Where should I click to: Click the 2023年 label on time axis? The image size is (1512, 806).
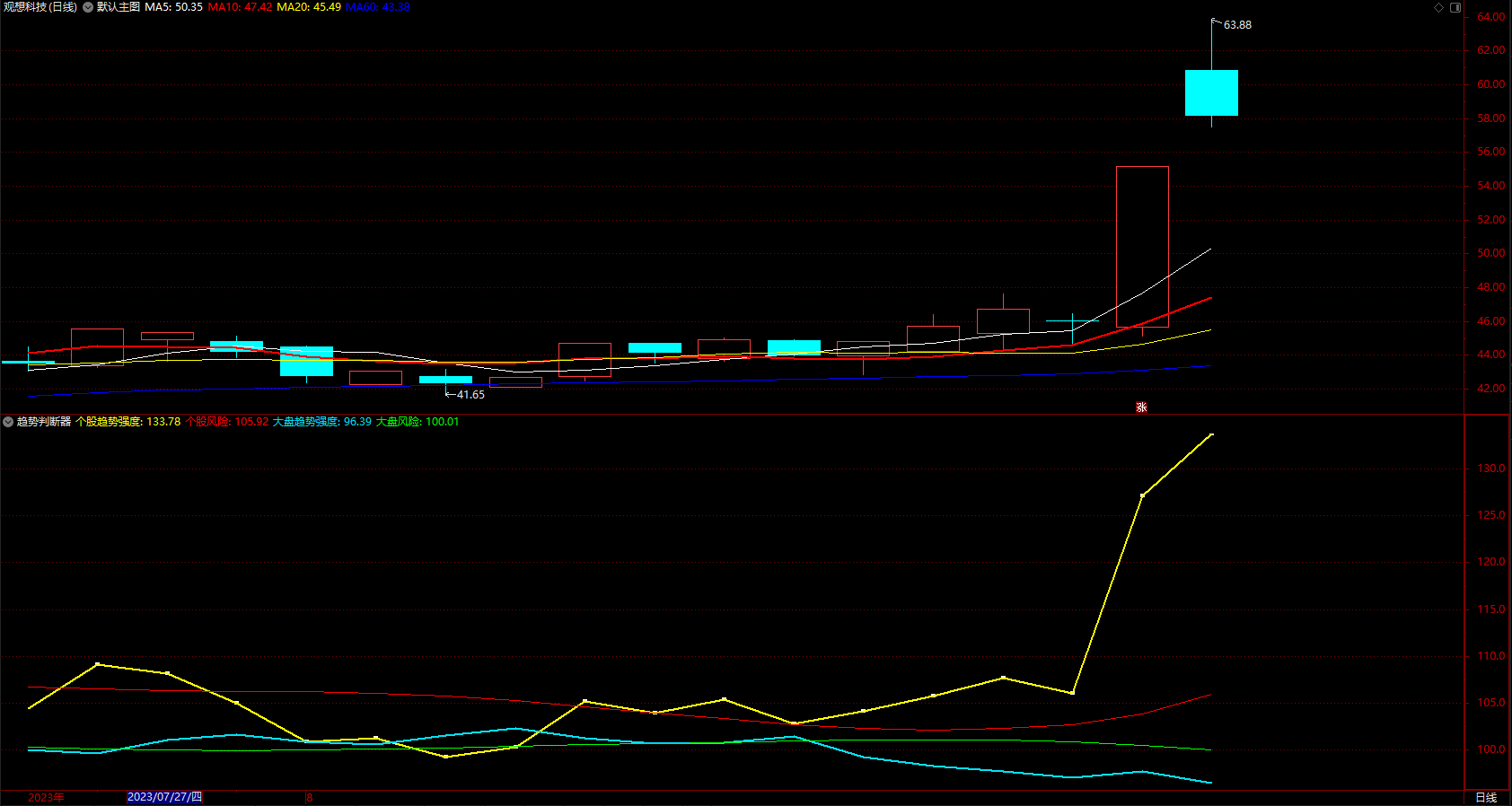coord(46,798)
